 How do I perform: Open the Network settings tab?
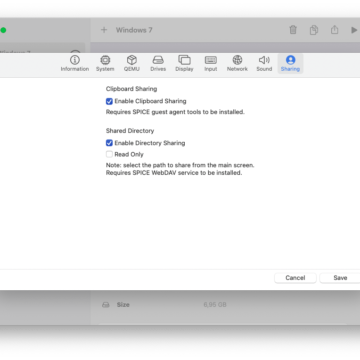(x=237, y=63)
